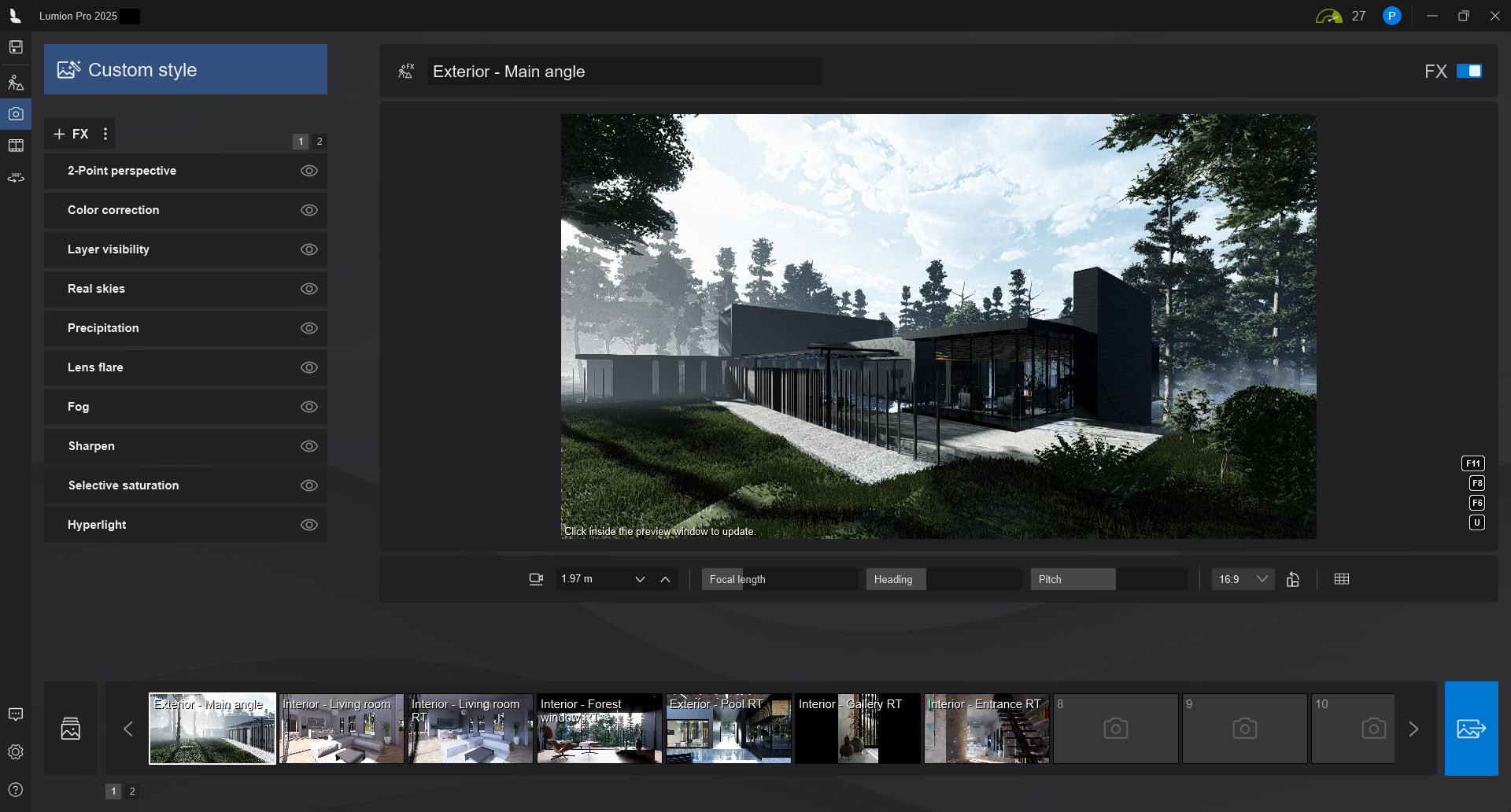The image size is (1511, 812).
Task: Disable the FX switch at top right
Action: coord(1470,71)
